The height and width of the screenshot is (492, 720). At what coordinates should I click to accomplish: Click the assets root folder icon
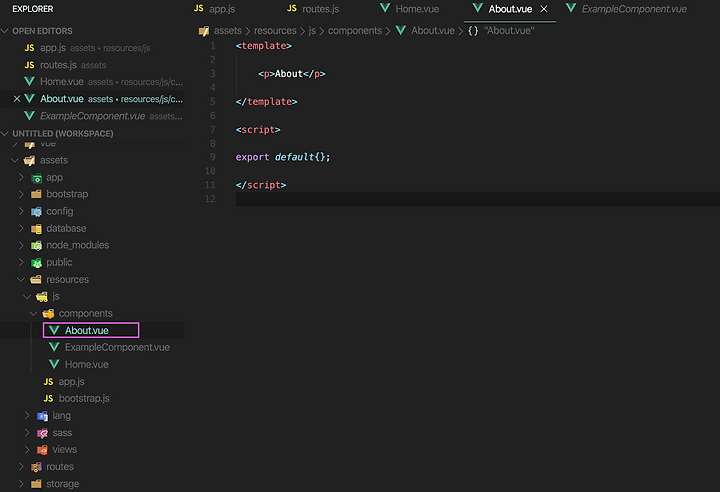[x=29, y=160]
